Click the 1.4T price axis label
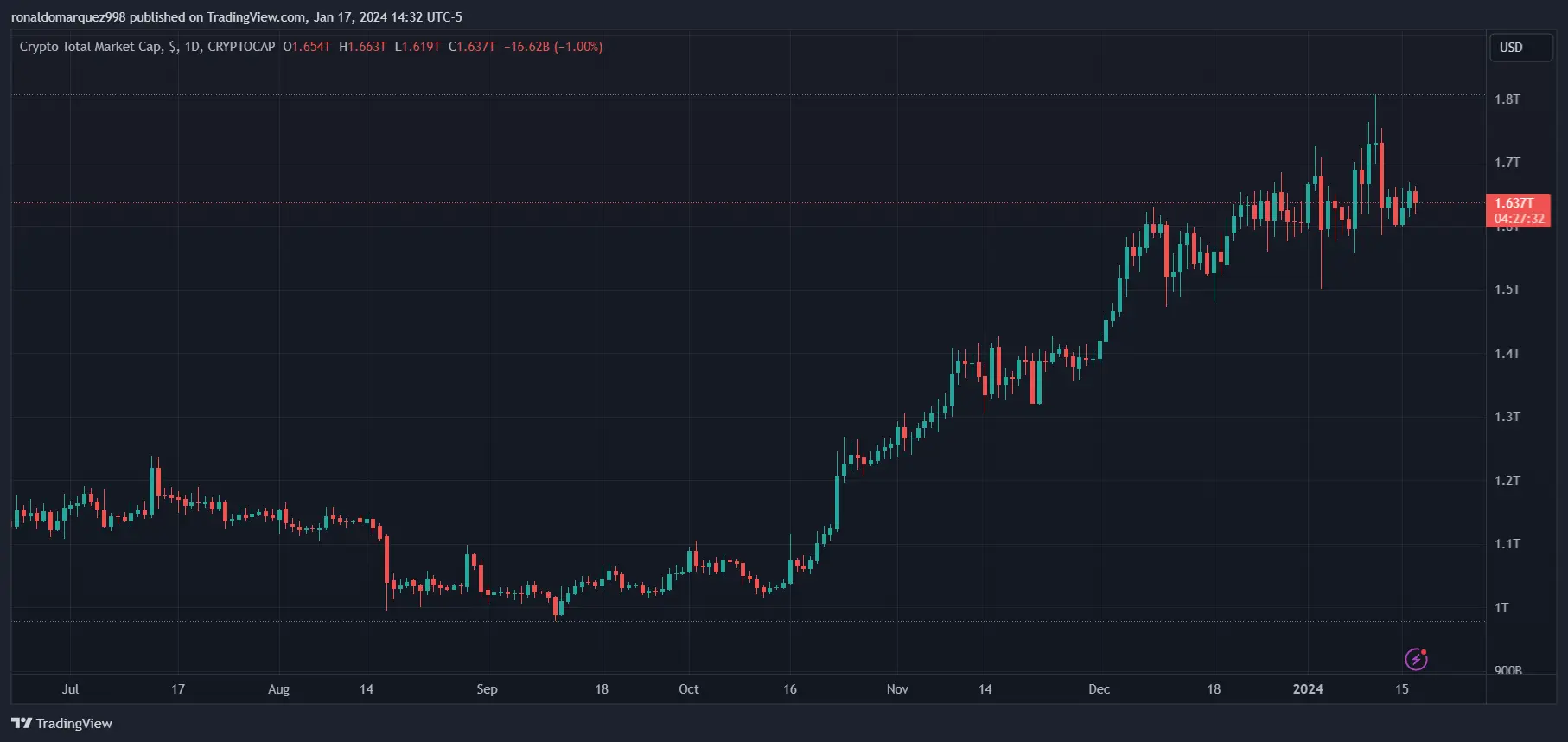The height and width of the screenshot is (742, 1568). 1507,354
